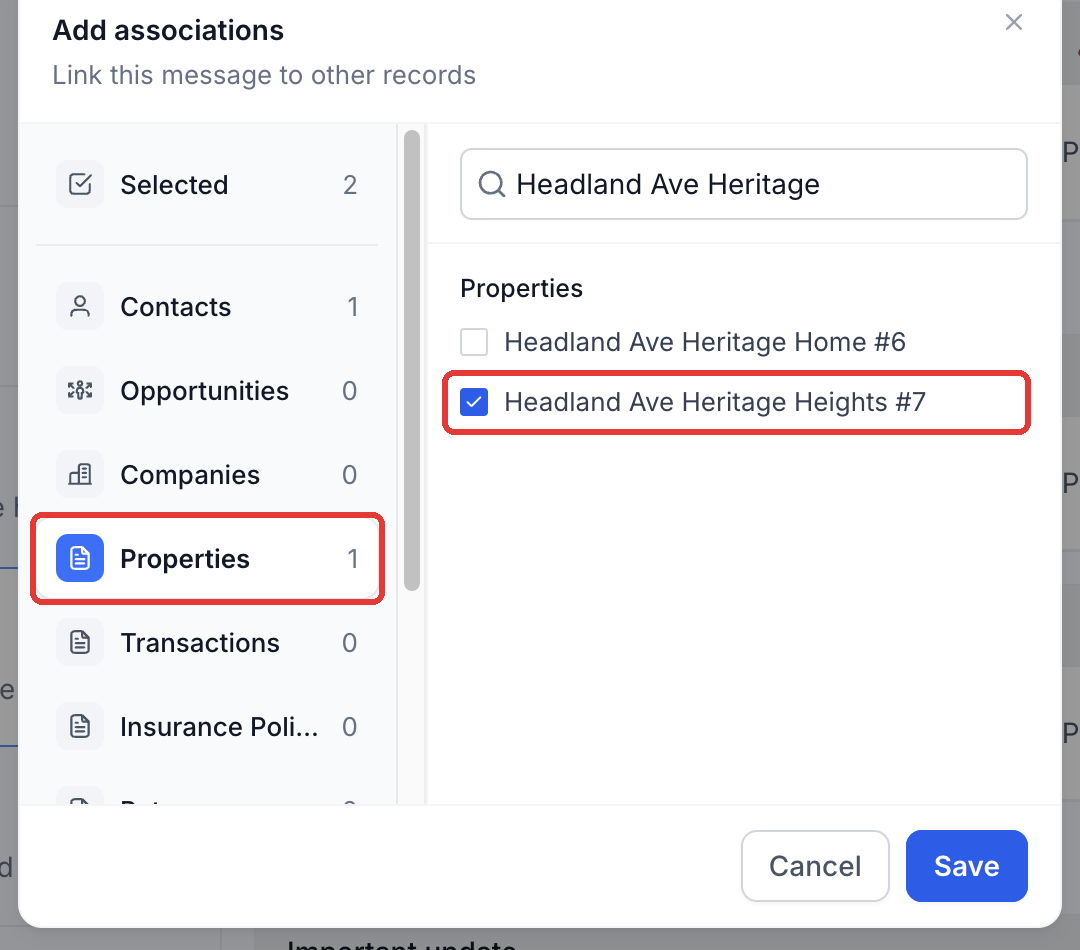Click the Link this message subtitle

point(264,74)
